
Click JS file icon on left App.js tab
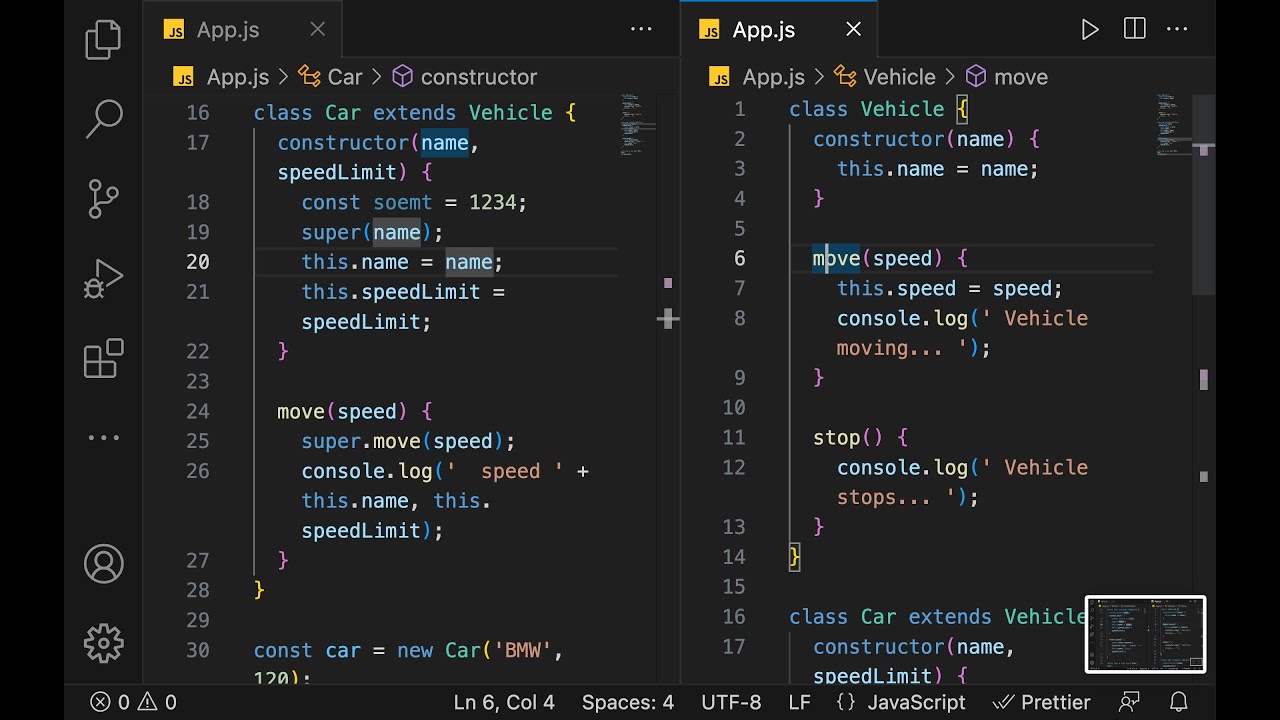pyautogui.click(x=175, y=31)
